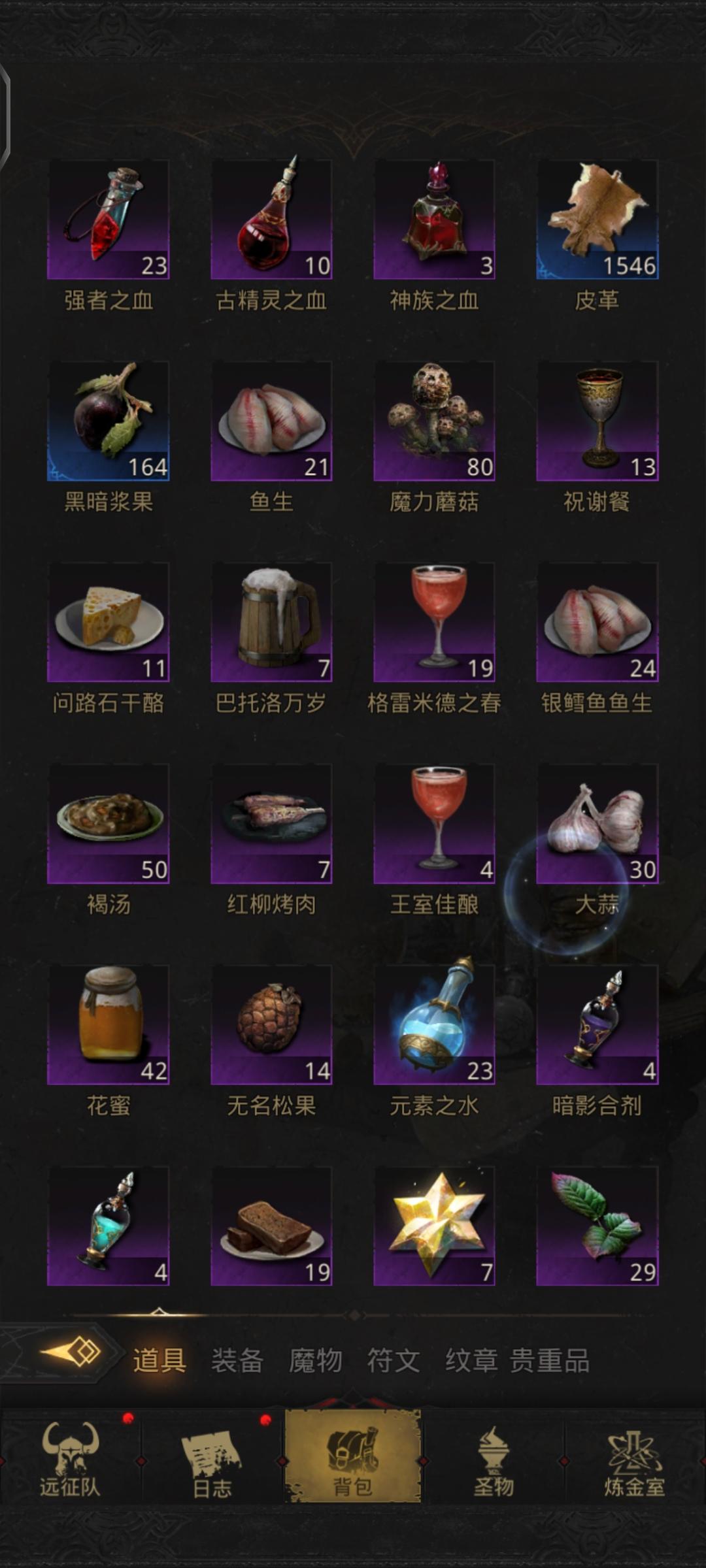
Task: Select the 魔力蘑菇 mushroom item
Action: (434, 421)
